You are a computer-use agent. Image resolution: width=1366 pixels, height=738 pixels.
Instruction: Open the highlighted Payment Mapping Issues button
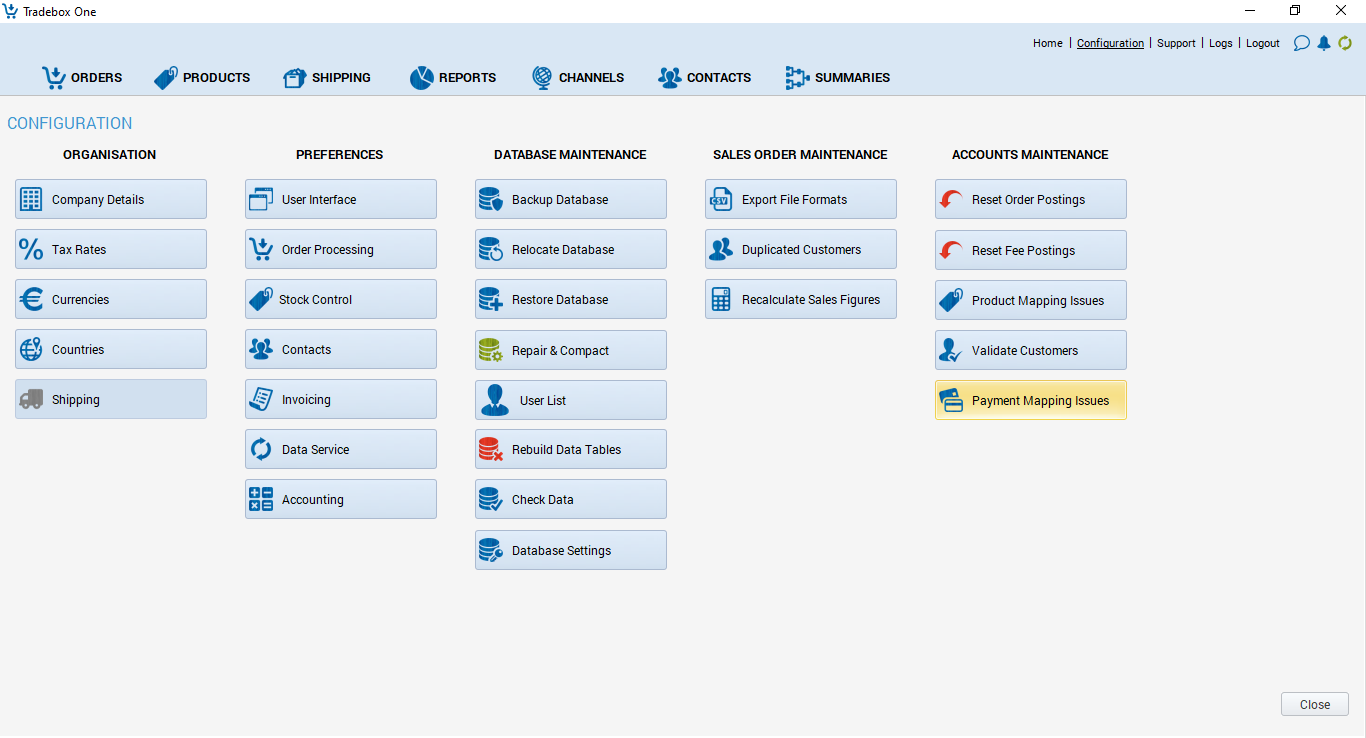(x=1031, y=400)
